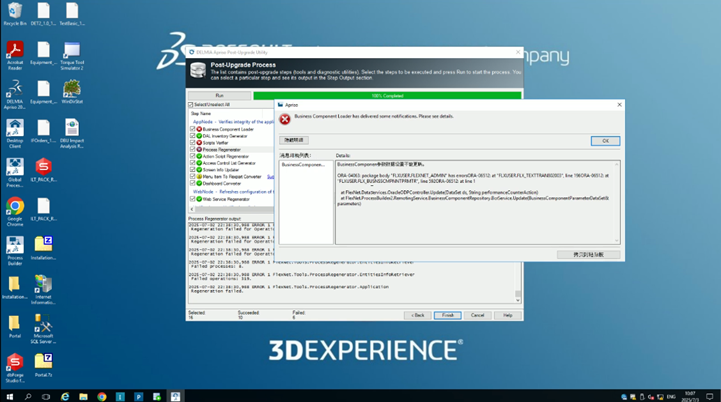Uncheck the Web Service Regenerator checkbox
Viewport: 721px width, 402px height.
tap(193, 199)
